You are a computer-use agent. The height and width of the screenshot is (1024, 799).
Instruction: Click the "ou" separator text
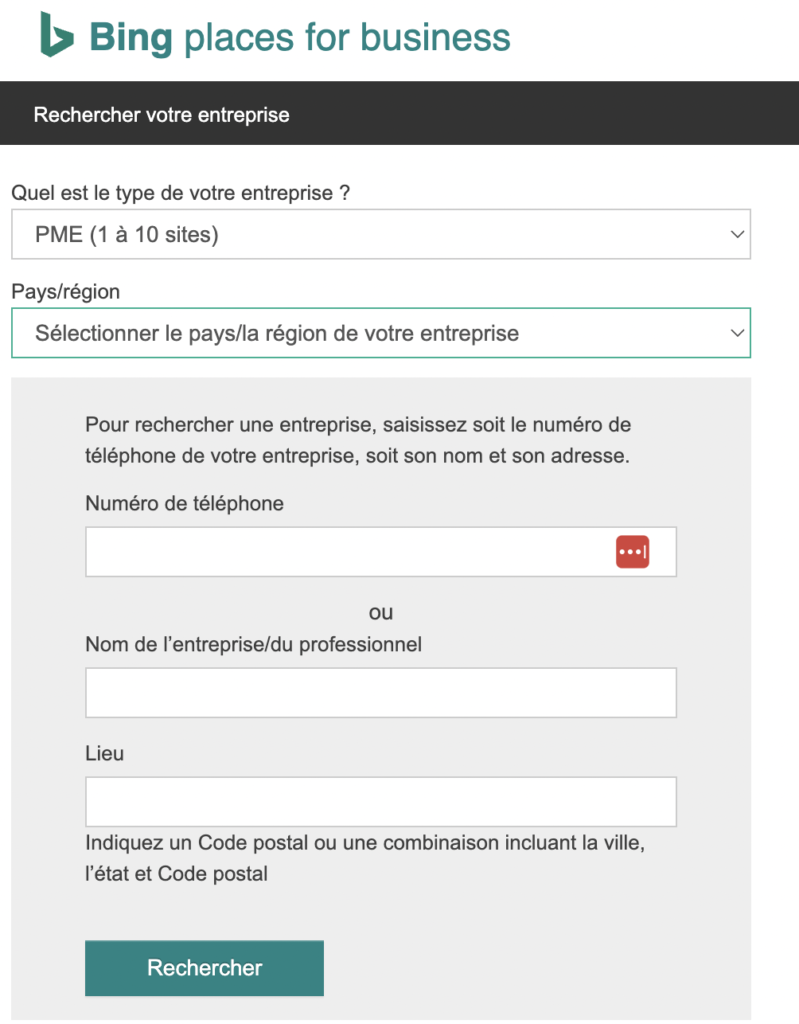point(381,612)
